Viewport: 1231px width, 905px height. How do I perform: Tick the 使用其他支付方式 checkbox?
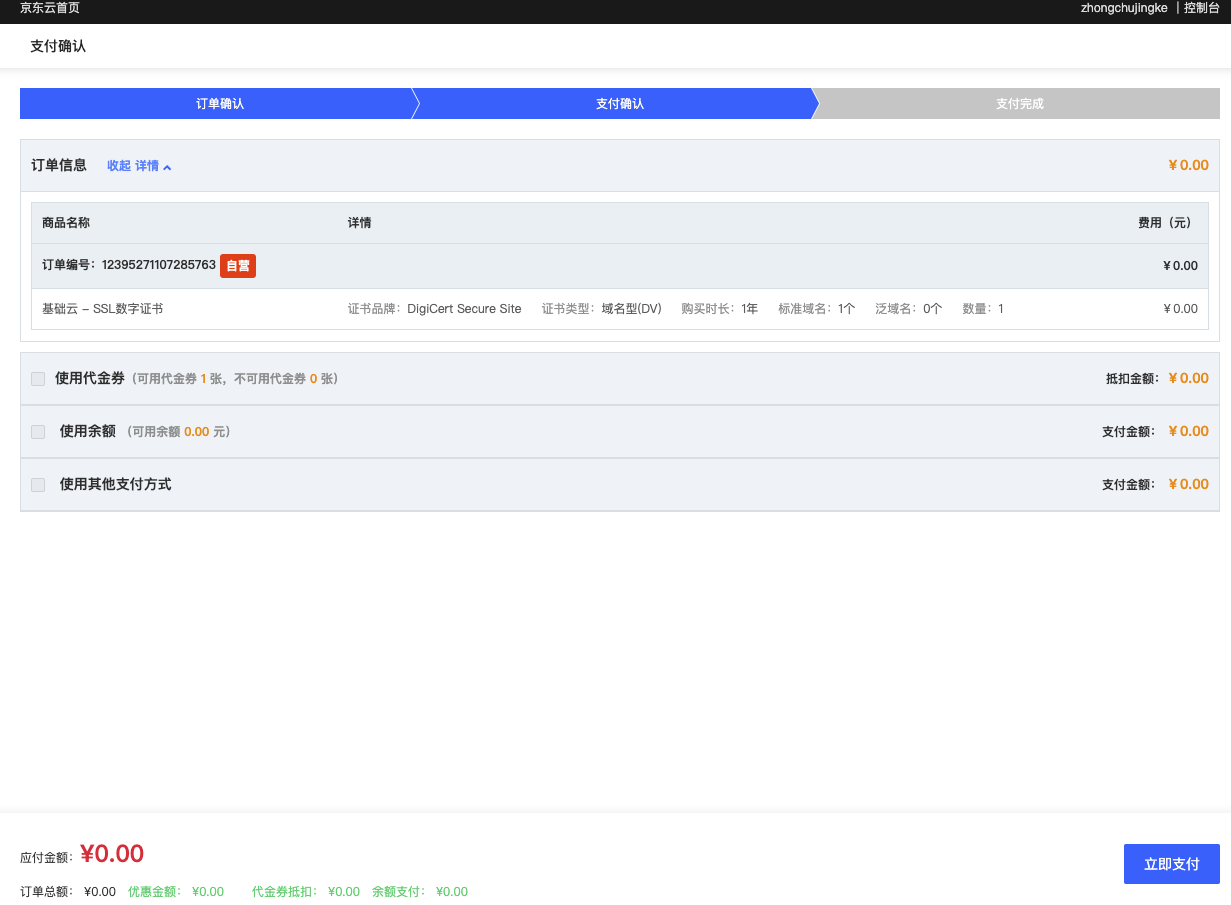(38, 485)
